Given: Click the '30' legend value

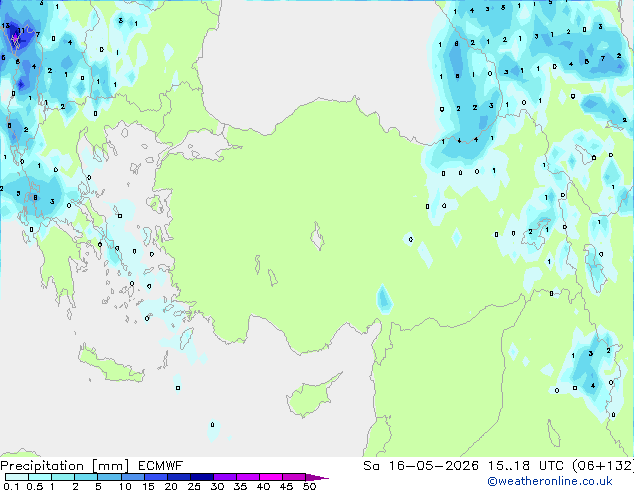Looking at the screenshot, I should coord(217,486).
